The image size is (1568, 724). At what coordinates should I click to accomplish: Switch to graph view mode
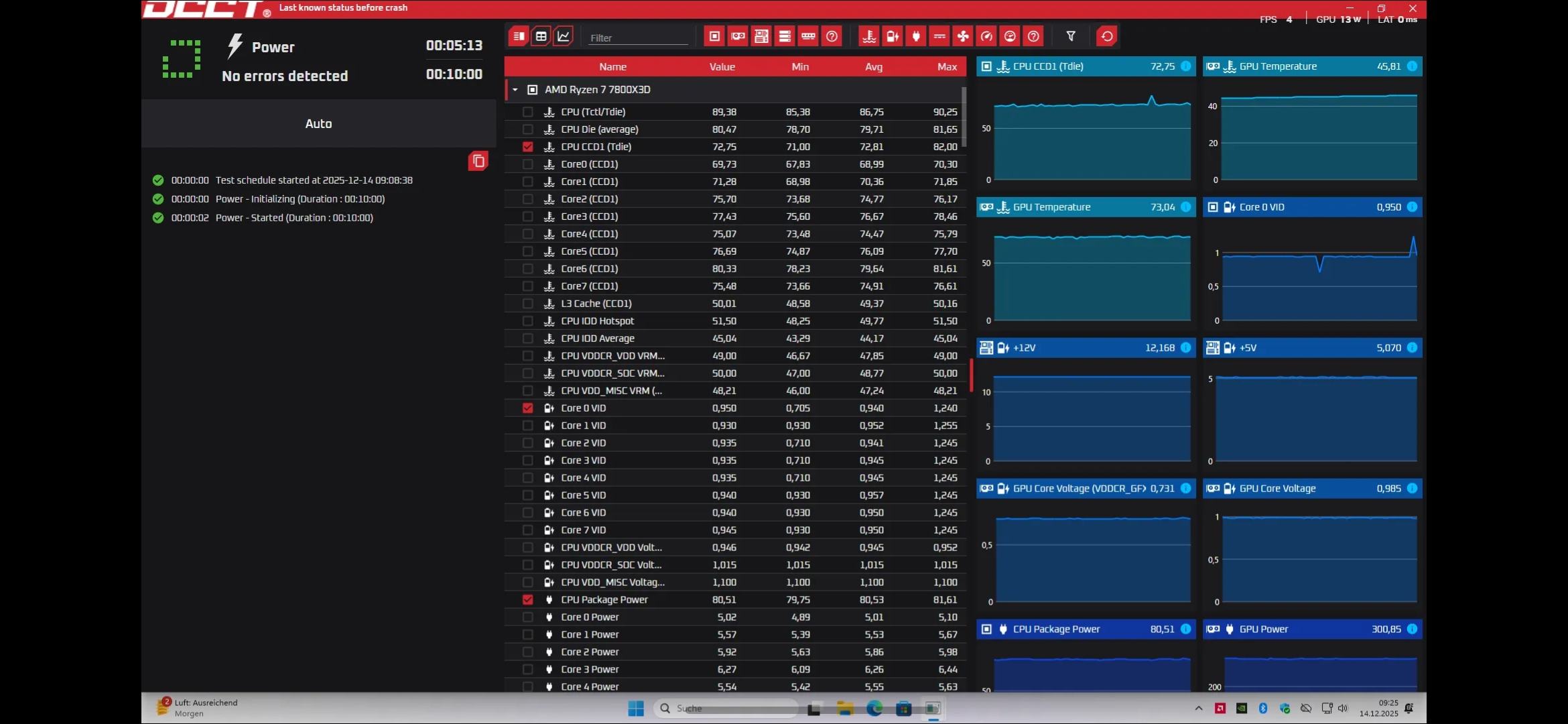point(564,36)
